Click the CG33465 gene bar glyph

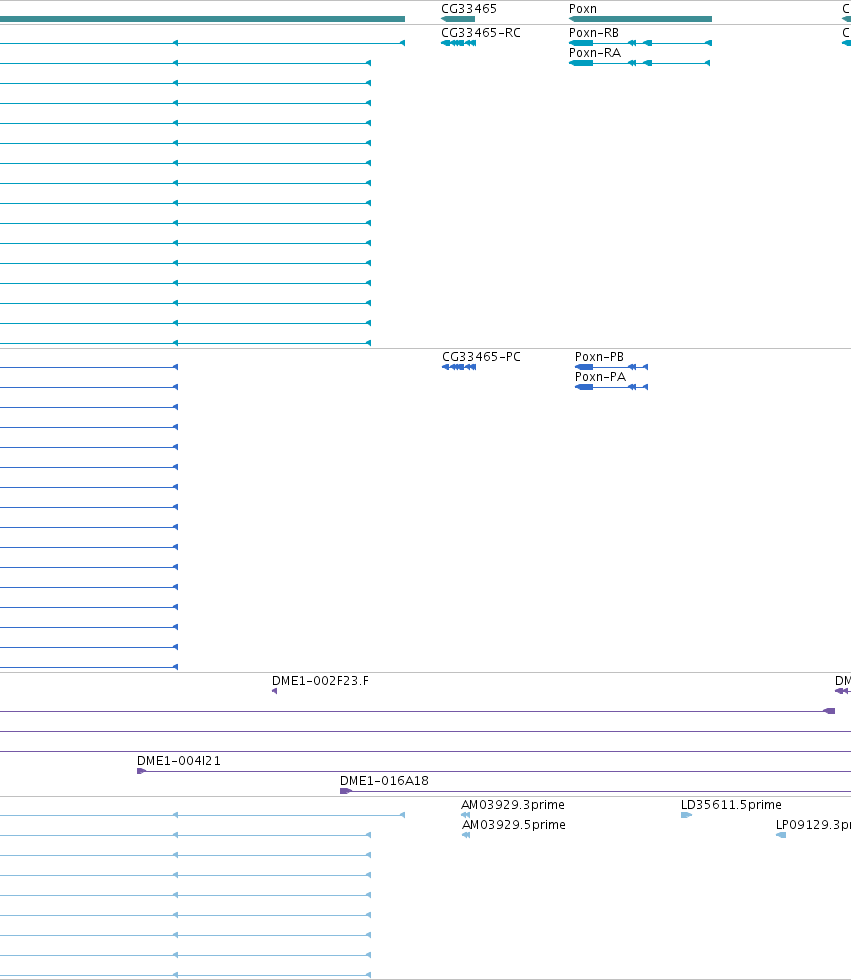[x=458, y=19]
